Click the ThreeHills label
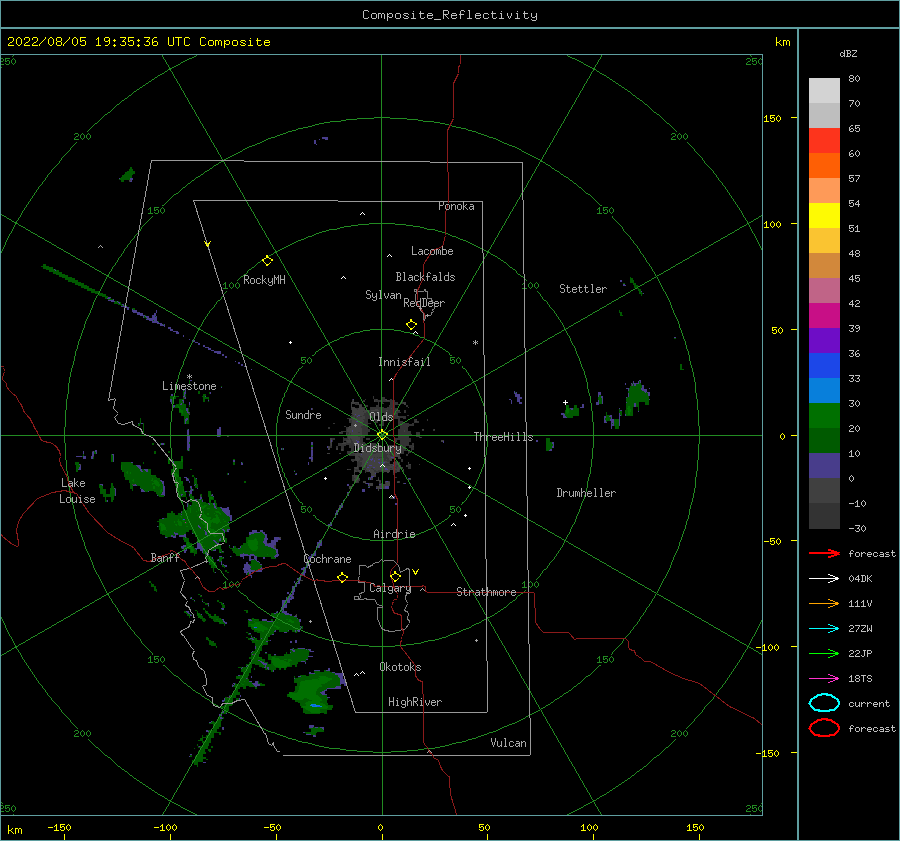 (503, 437)
